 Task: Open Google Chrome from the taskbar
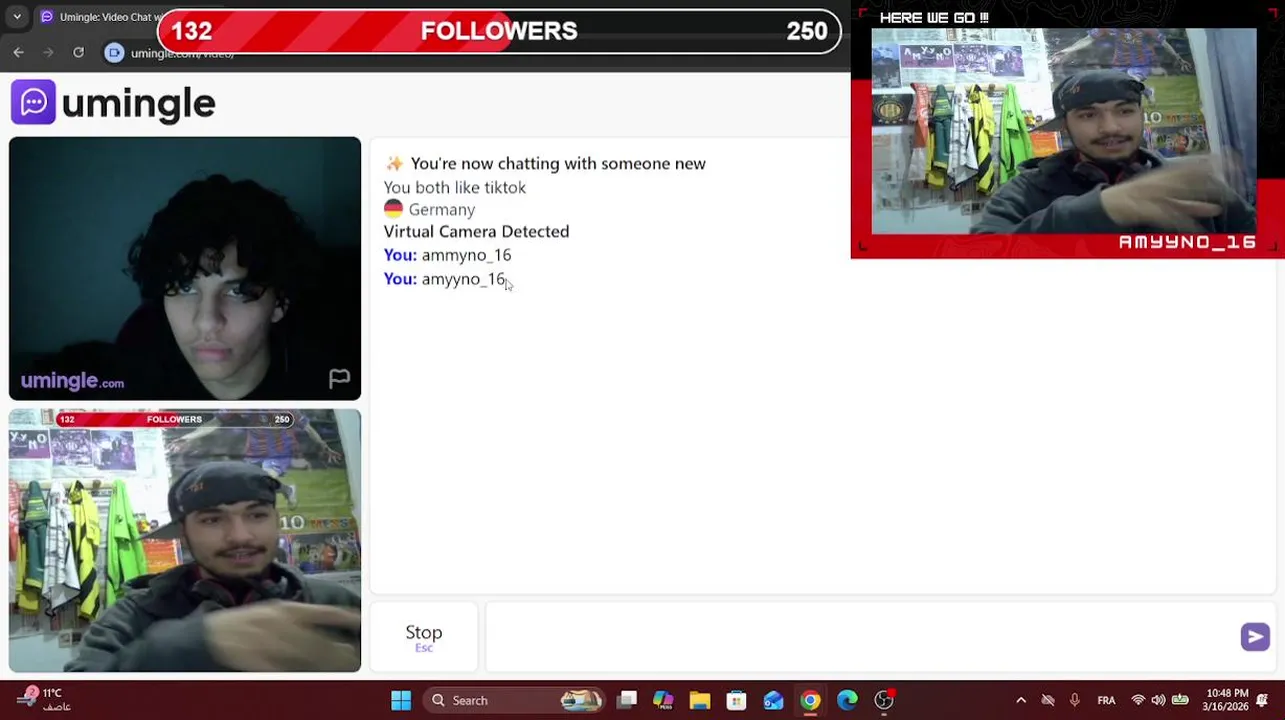click(810, 700)
